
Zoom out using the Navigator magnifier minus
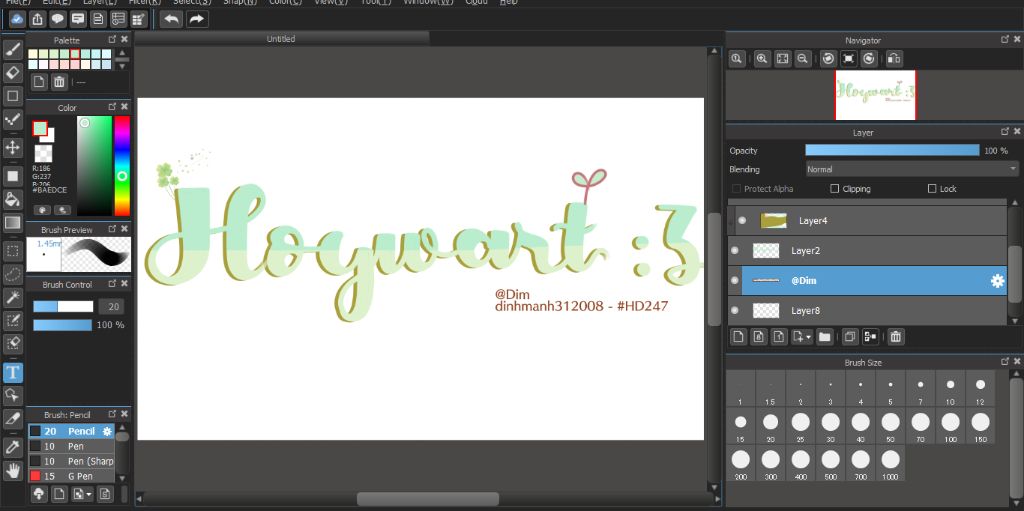803,59
